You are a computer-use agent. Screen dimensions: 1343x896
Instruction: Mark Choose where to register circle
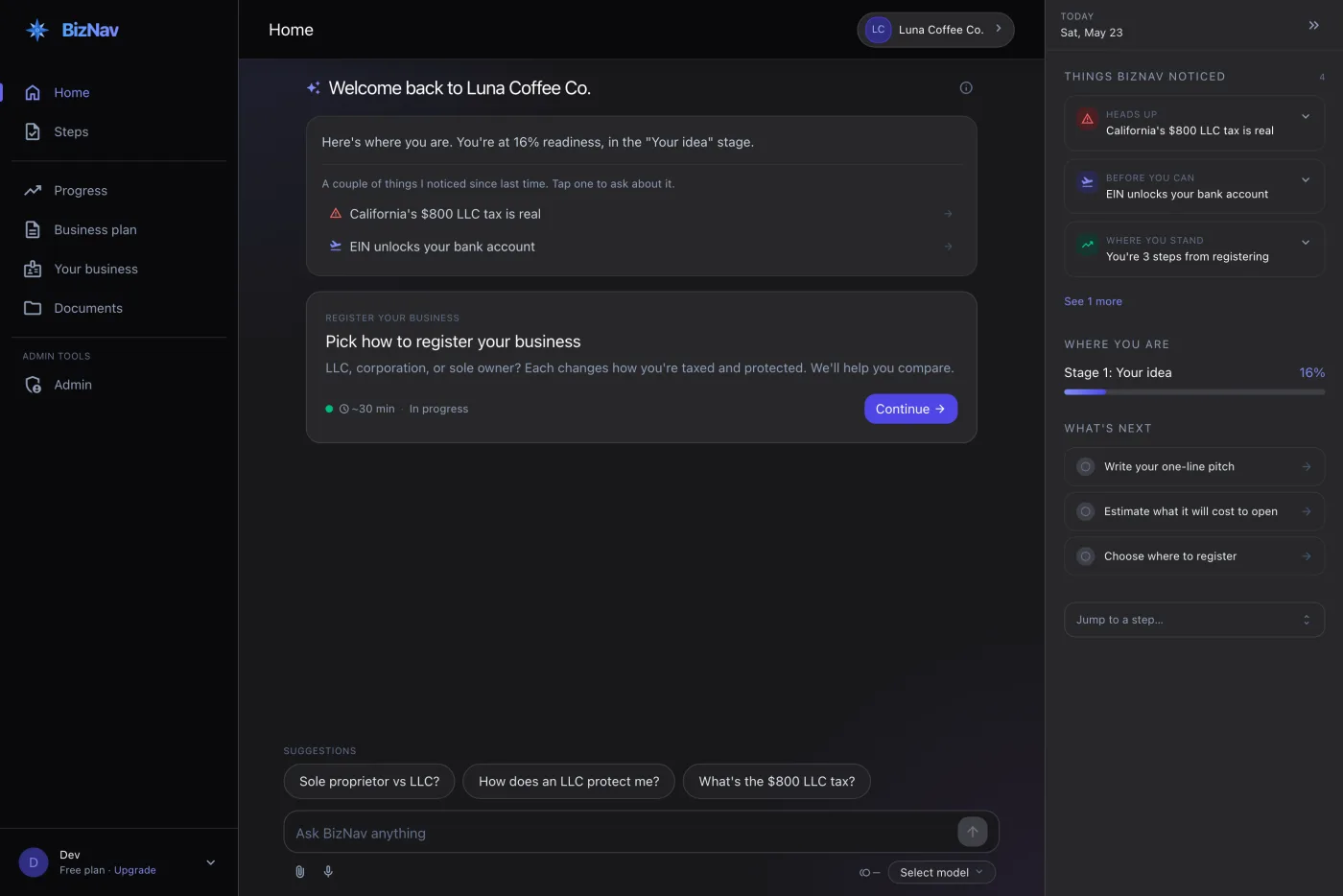click(x=1085, y=556)
